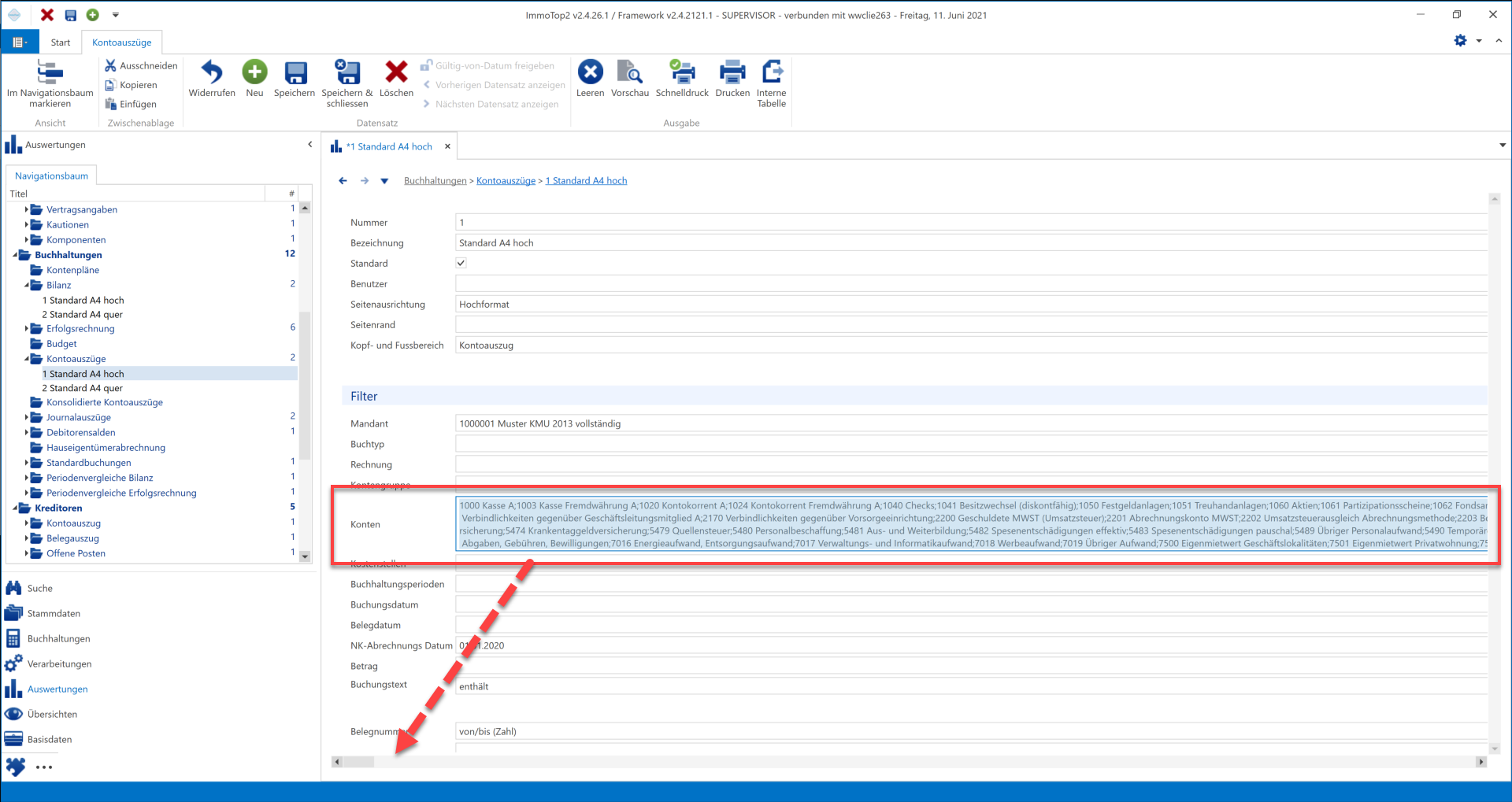The height and width of the screenshot is (802, 1512).
Task: Start Schnelldruck quick print
Action: (682, 79)
